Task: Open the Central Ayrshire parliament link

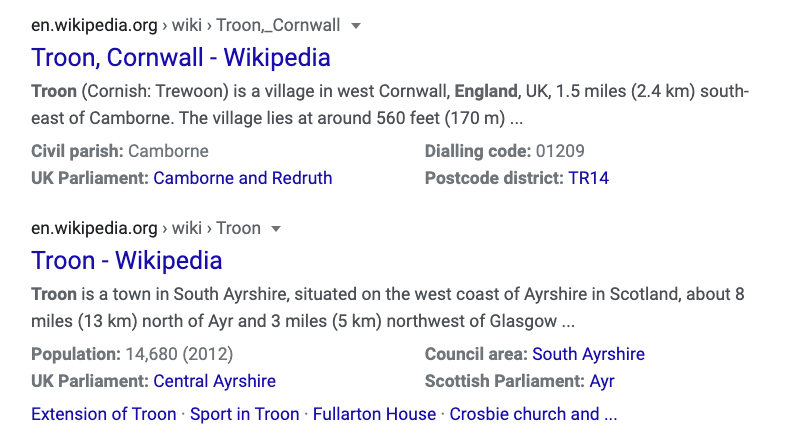Action: [x=214, y=381]
